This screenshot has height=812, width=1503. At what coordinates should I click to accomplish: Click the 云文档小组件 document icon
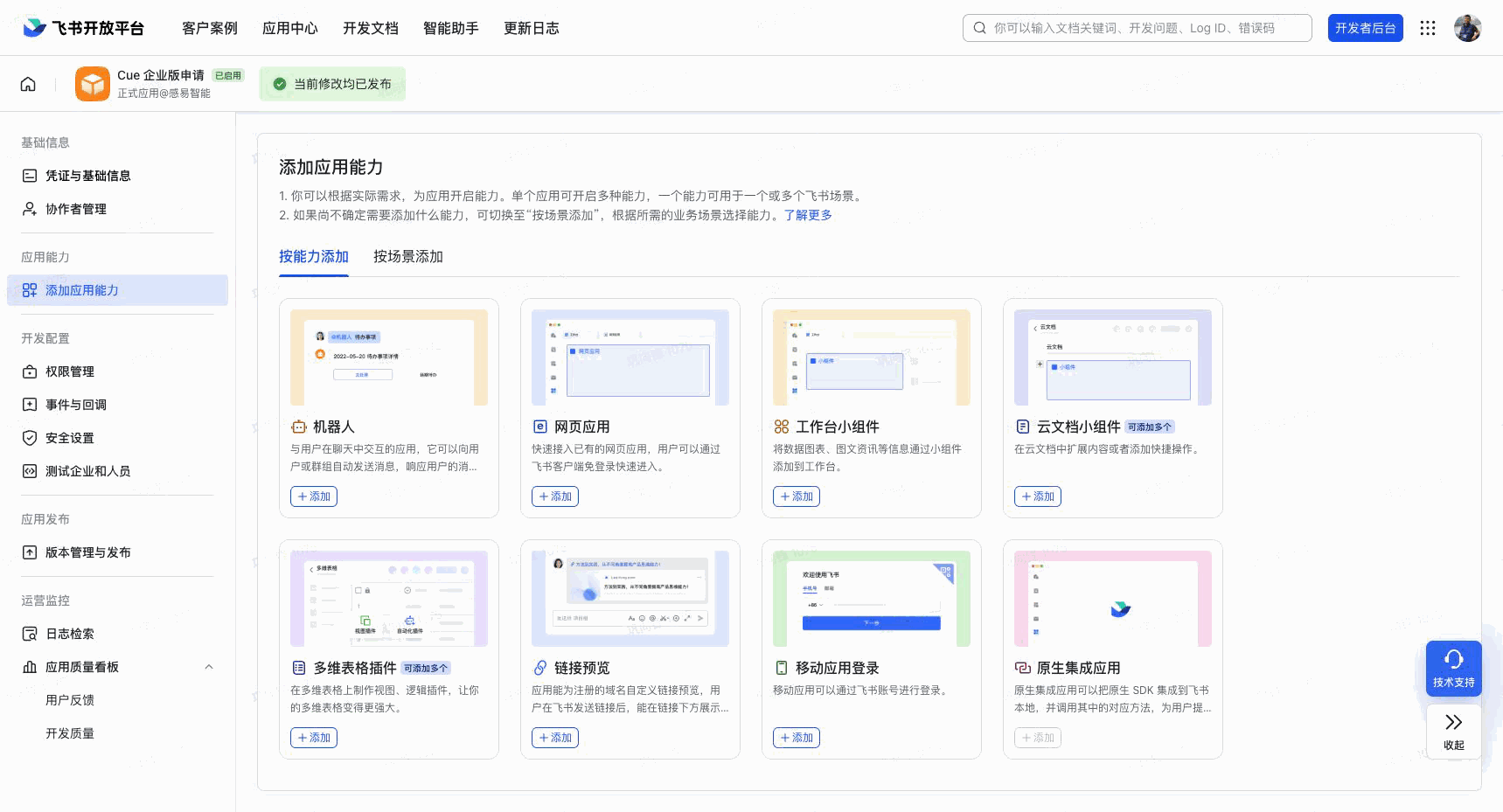[1023, 427]
